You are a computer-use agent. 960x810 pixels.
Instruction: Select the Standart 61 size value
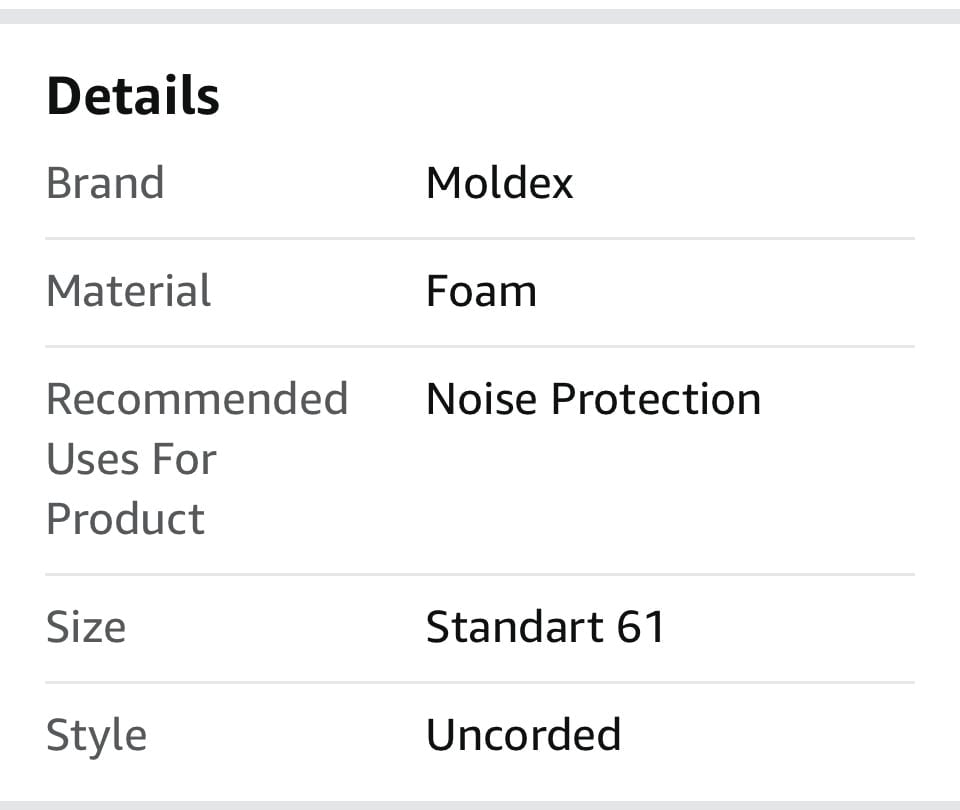545,627
